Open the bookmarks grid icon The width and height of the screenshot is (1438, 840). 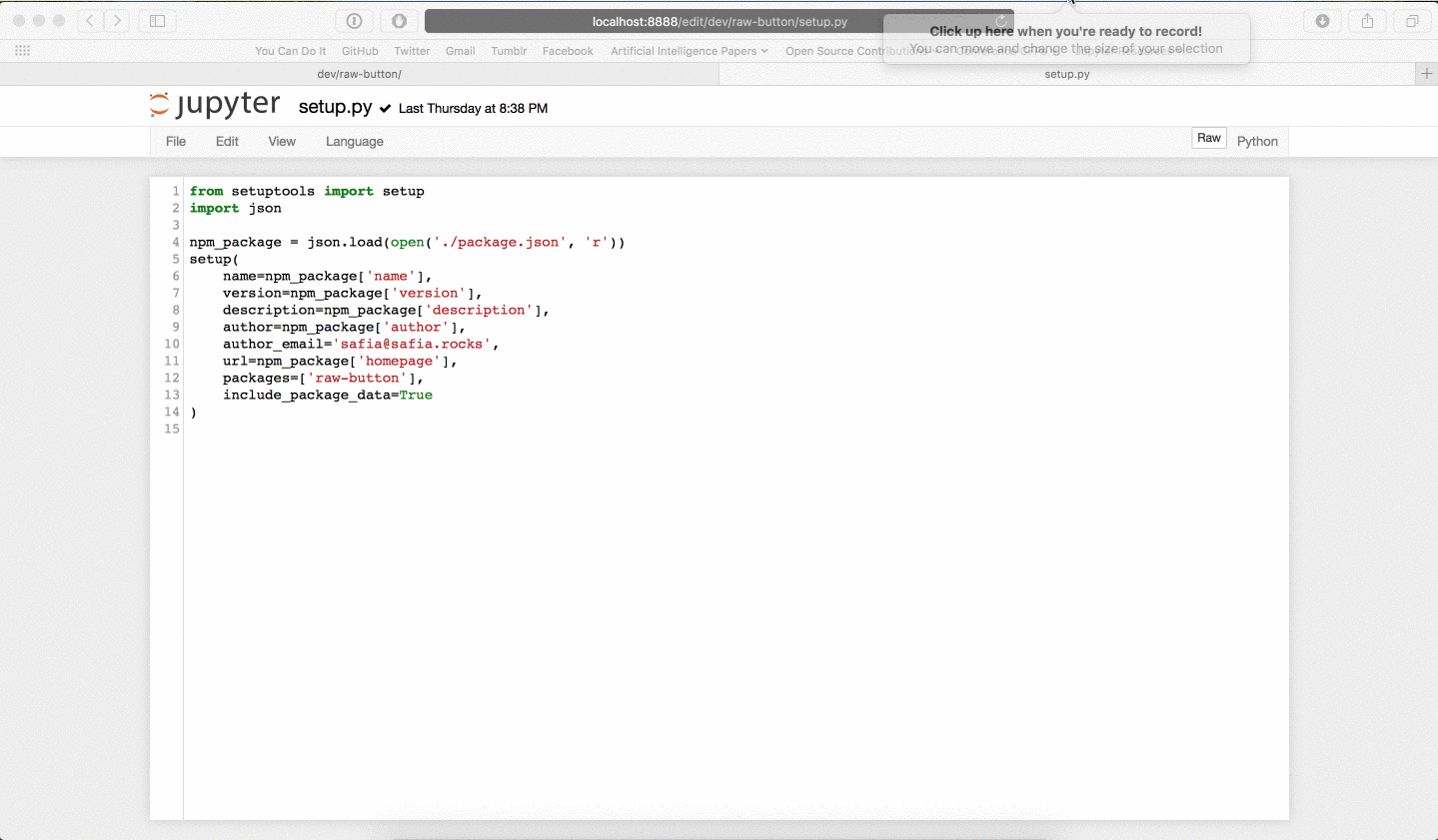click(x=22, y=51)
